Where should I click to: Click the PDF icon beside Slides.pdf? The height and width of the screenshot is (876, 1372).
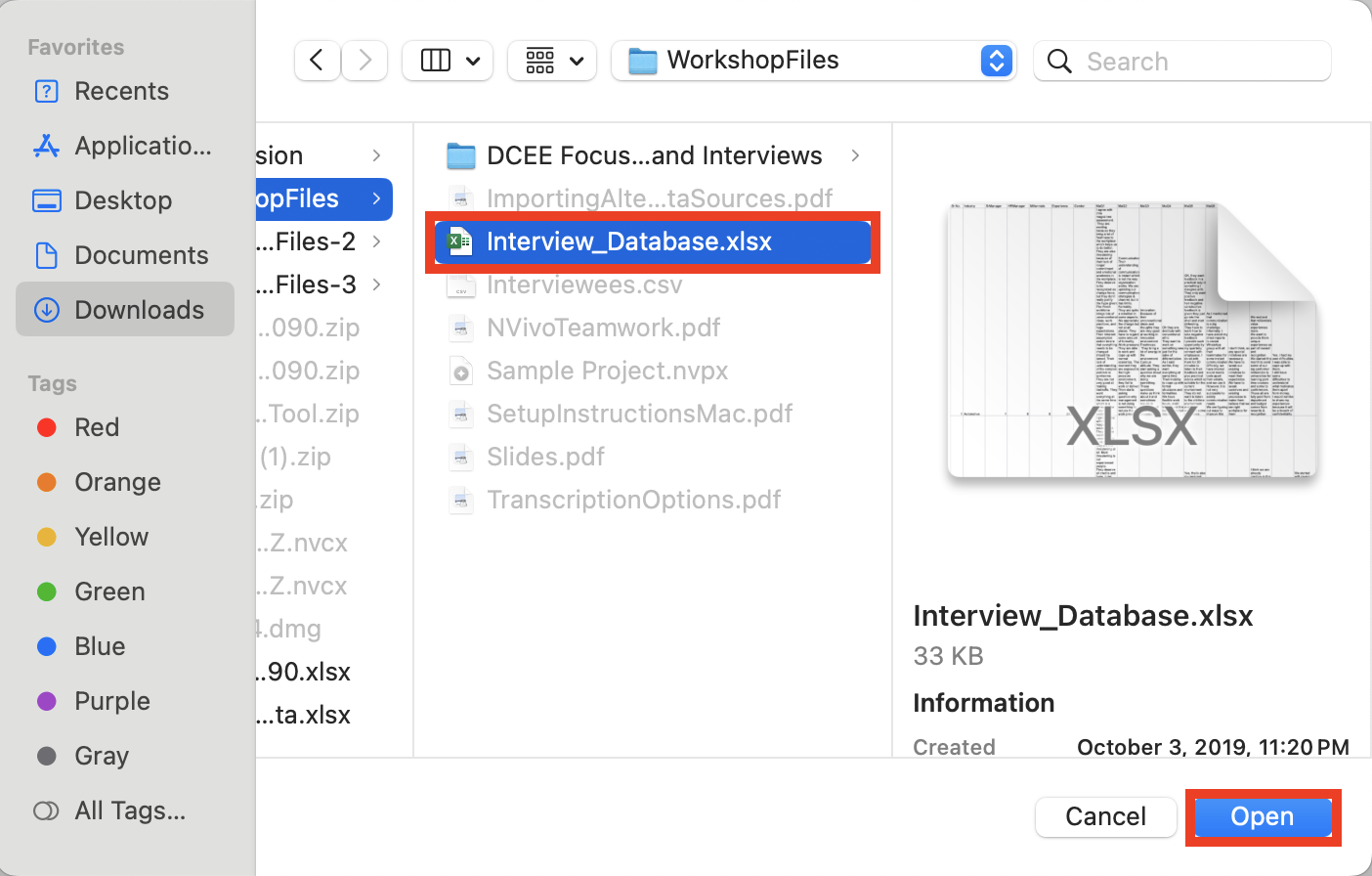point(460,457)
